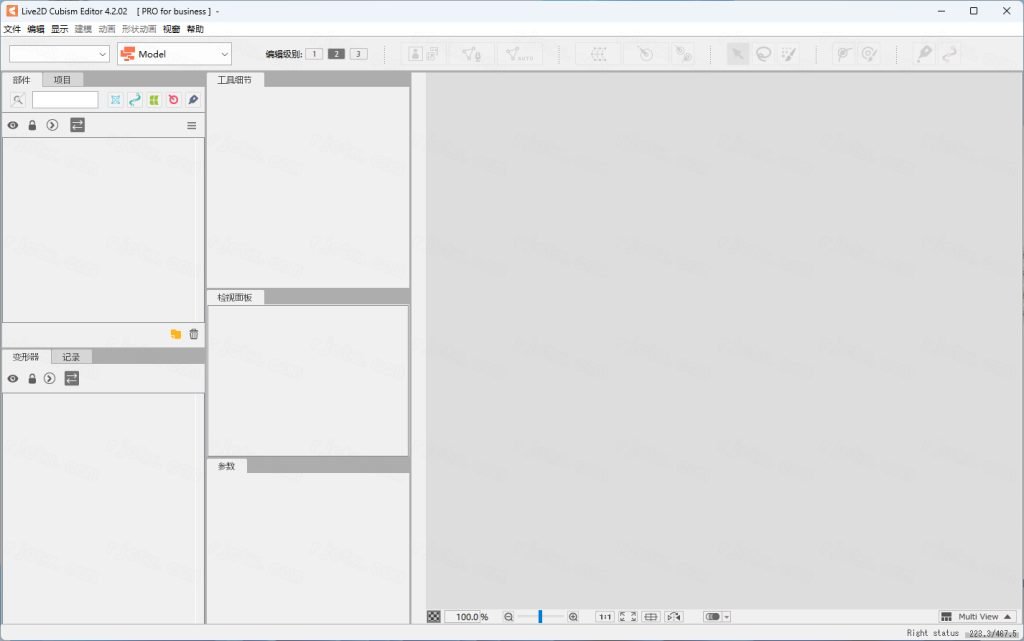Select the arrow selection tool in toolbar
The image size is (1024, 641).
coord(737,54)
